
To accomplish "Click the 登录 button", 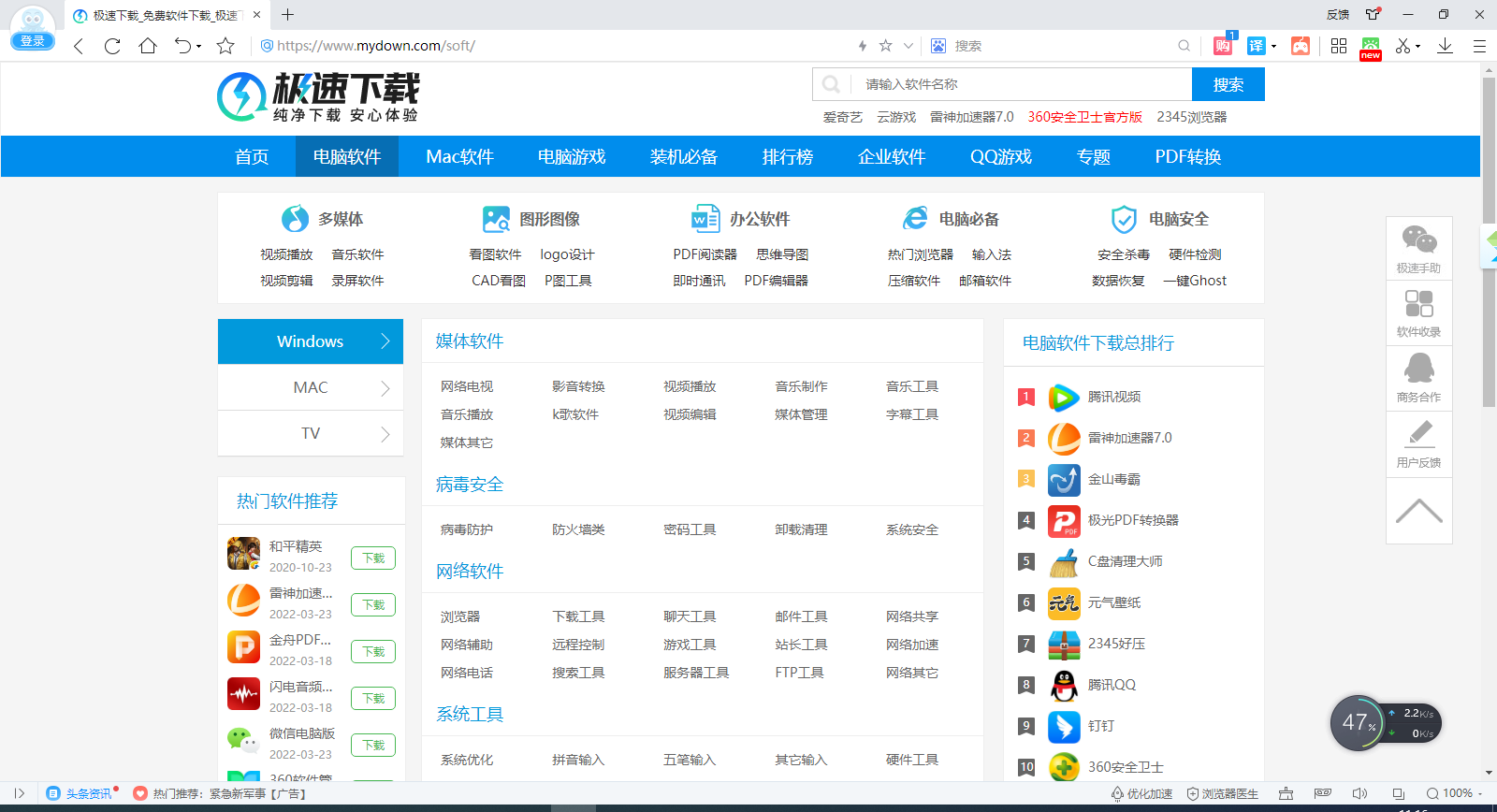I will point(33,40).
